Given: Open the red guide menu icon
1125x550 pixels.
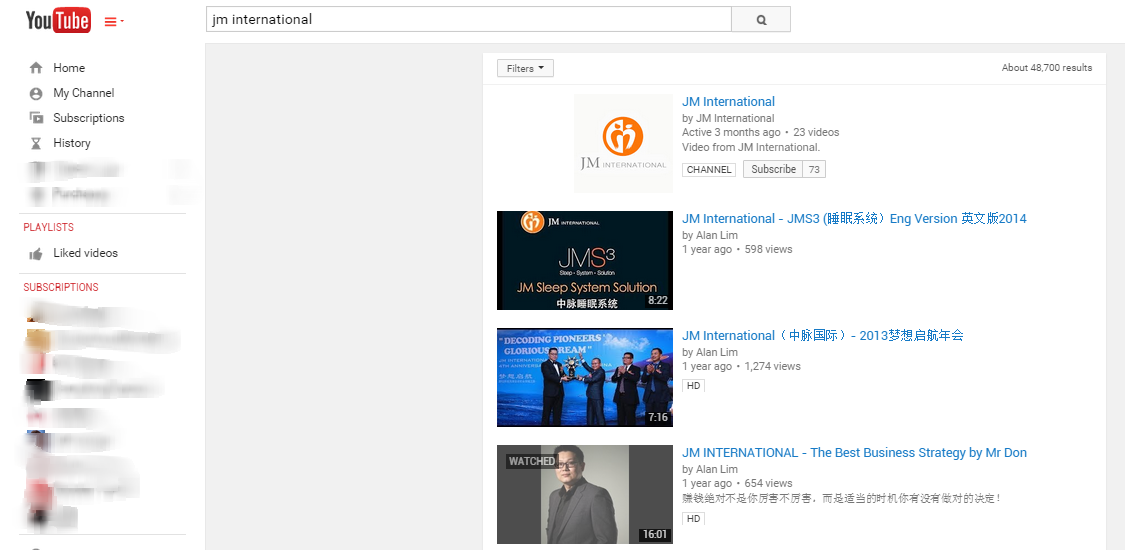Looking at the screenshot, I should click(114, 22).
